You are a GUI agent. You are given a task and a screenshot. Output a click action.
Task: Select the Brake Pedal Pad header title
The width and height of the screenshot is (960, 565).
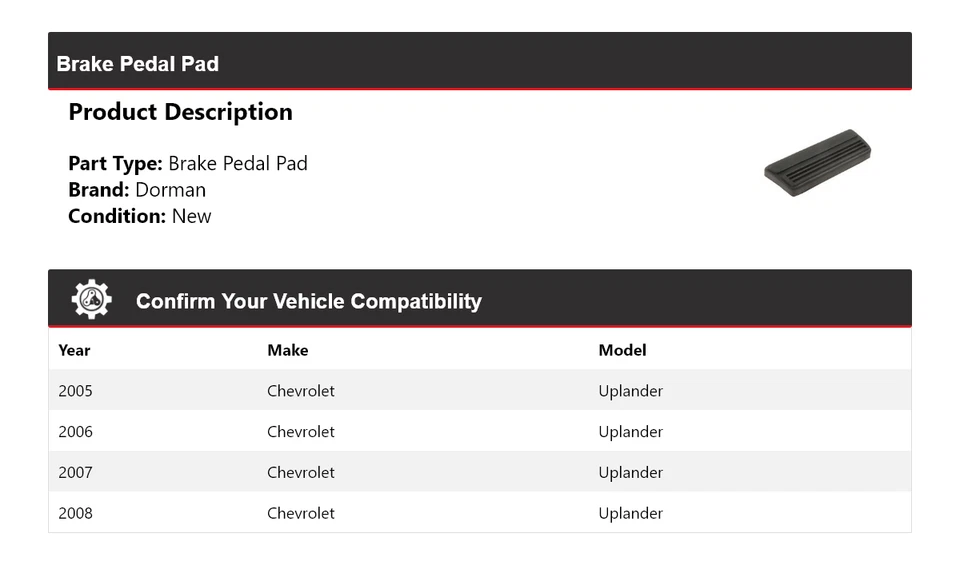[x=138, y=64]
